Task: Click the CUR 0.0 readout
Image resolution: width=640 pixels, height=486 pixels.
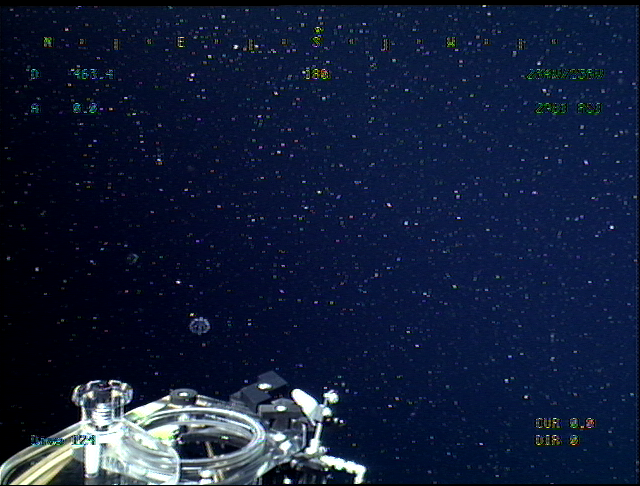Action: point(565,423)
